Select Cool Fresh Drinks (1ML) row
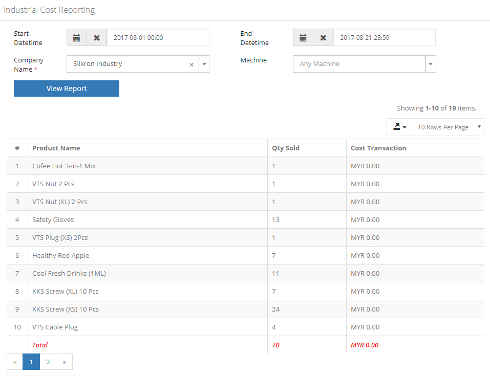This screenshot has width=490, height=376. [245, 274]
